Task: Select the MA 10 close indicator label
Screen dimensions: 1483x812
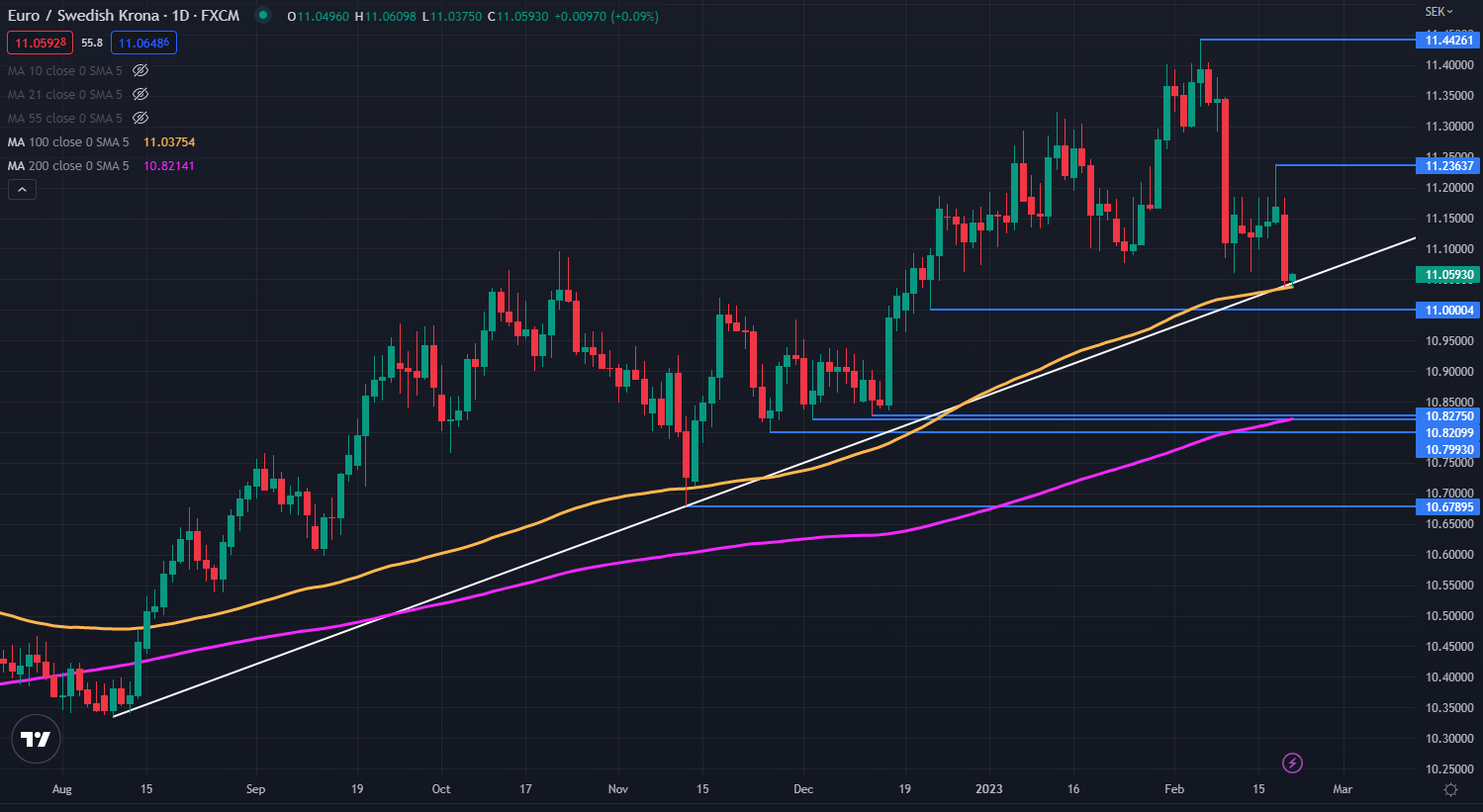Action: pyautogui.click(x=65, y=71)
